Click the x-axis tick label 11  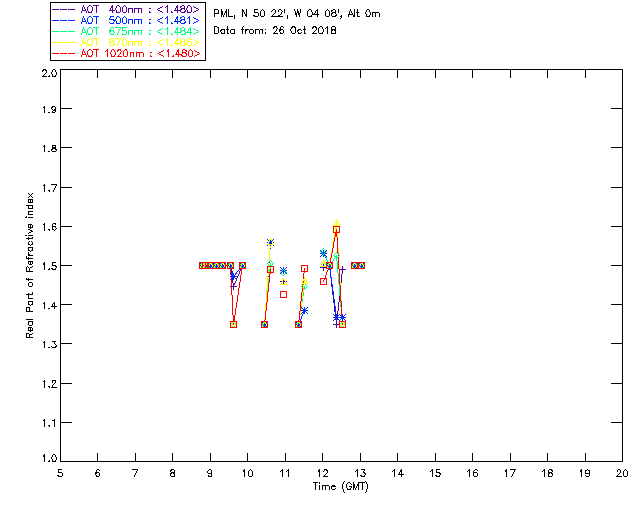point(285,473)
